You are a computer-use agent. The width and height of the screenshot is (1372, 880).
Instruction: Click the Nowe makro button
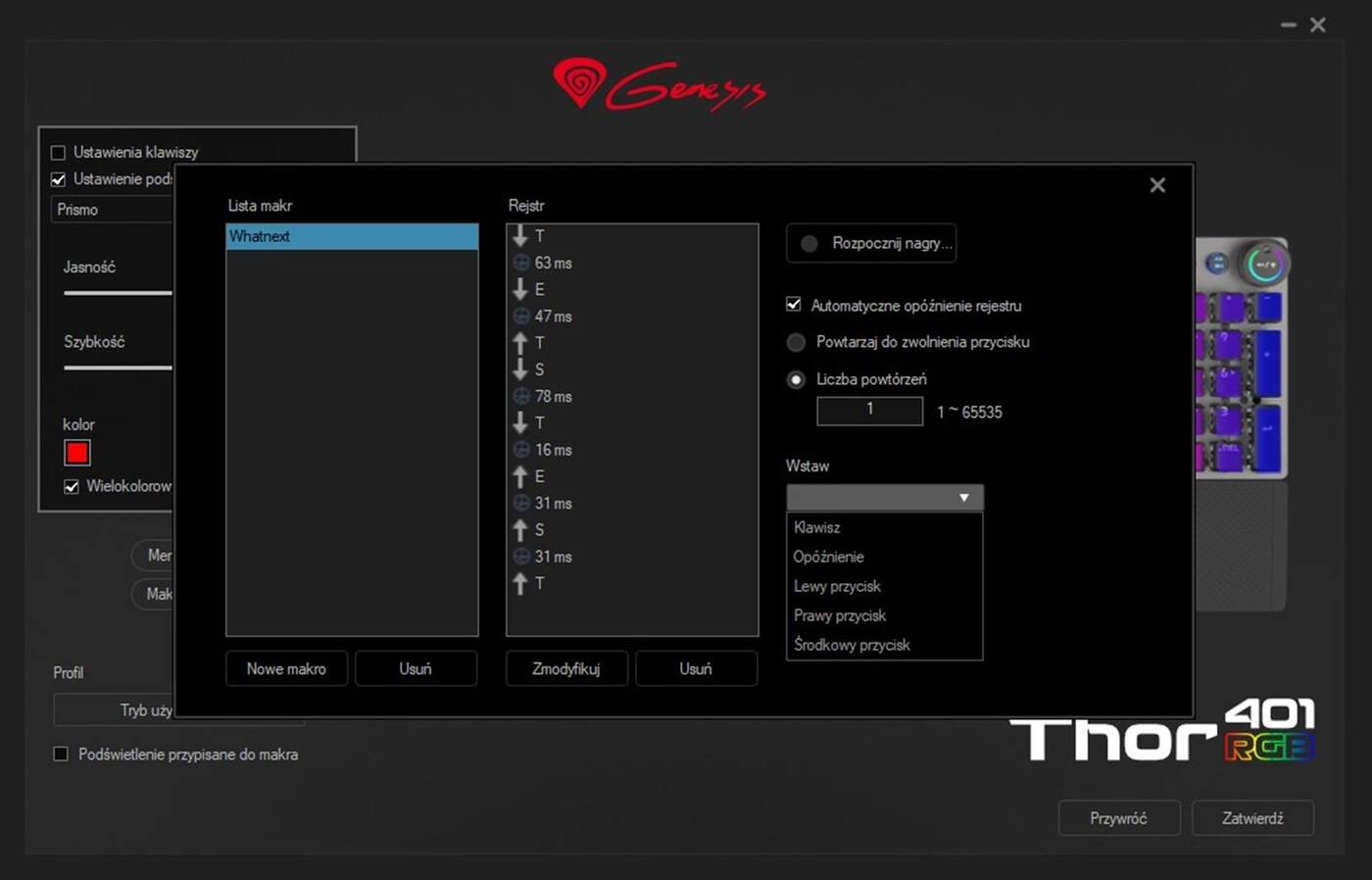[x=286, y=668]
